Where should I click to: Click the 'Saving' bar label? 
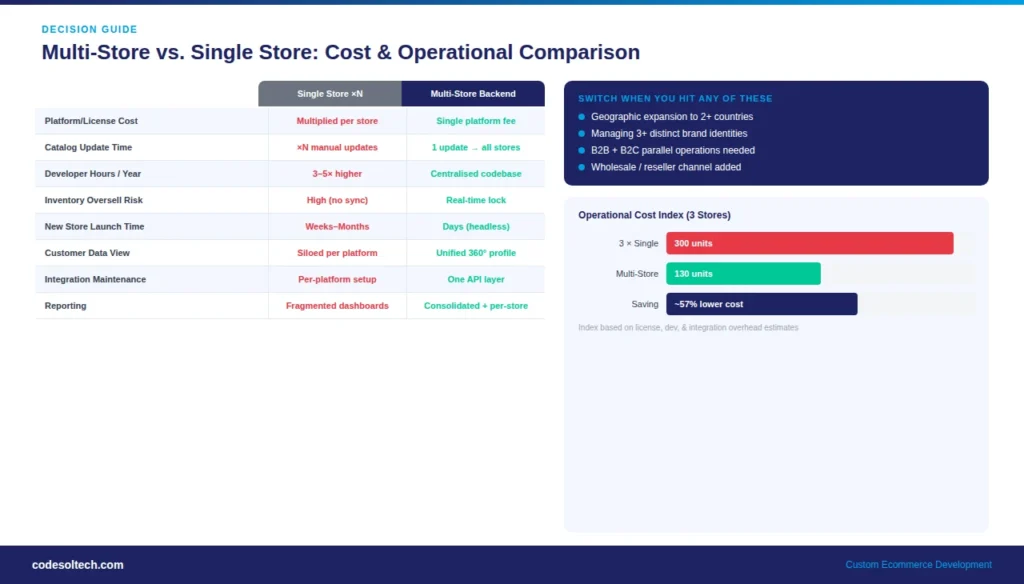[645, 304]
